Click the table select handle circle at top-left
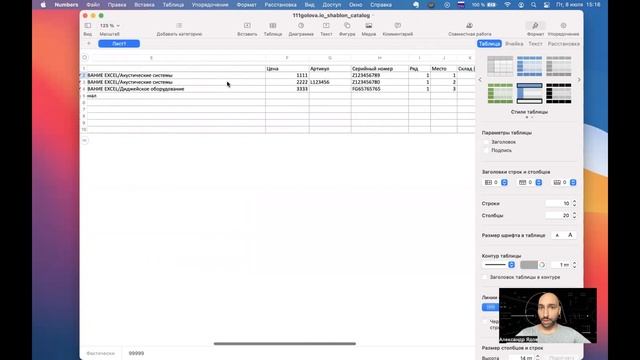This screenshot has height=360, width=640. click(84, 58)
